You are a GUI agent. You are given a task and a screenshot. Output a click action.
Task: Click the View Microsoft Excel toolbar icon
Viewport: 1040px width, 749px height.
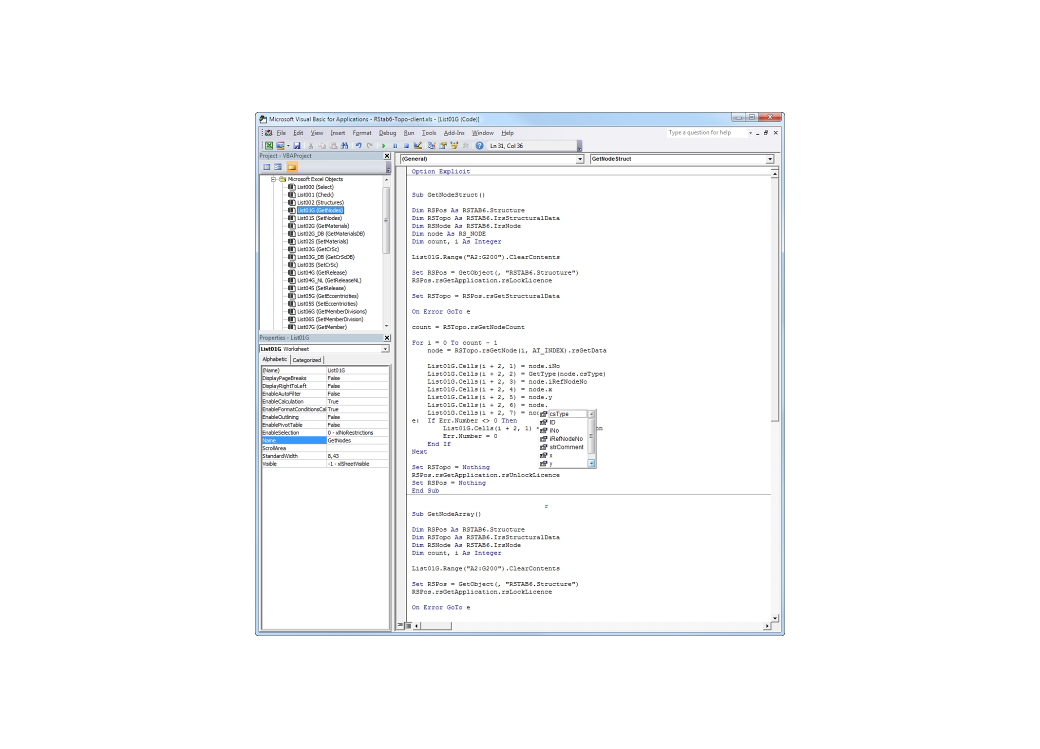[x=267, y=145]
